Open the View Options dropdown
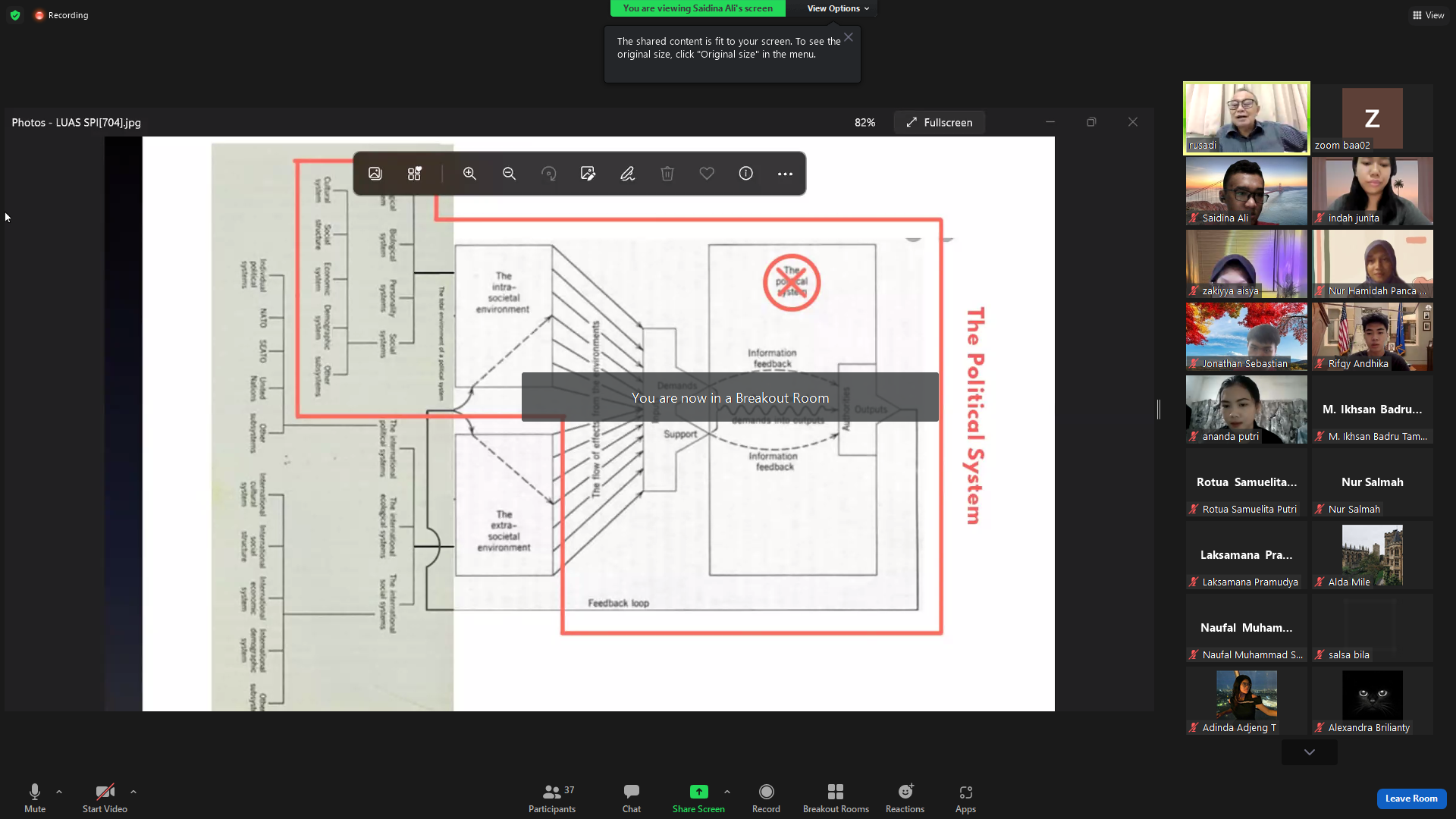Image resolution: width=1456 pixels, height=819 pixels. click(838, 8)
